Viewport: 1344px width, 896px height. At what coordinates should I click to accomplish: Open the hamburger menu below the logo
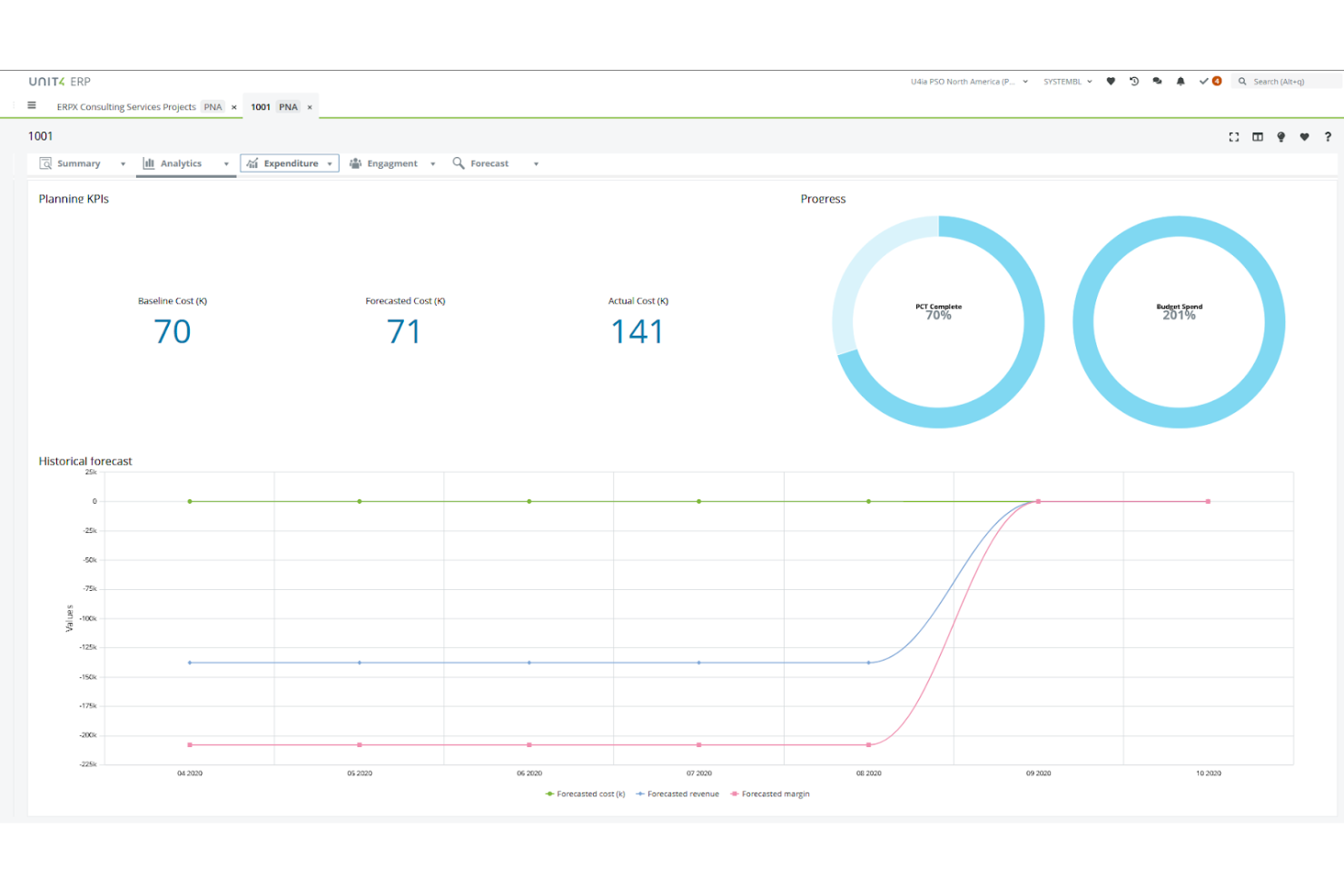32,105
